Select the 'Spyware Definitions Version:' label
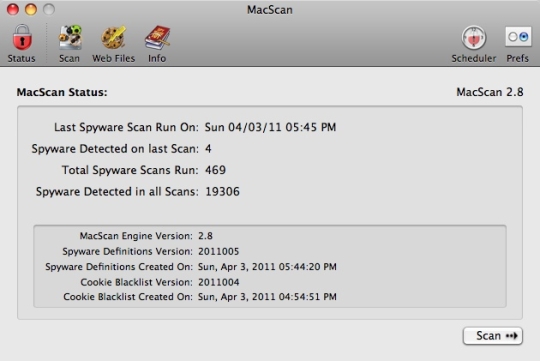The width and height of the screenshot is (540, 361). click(x=128, y=251)
